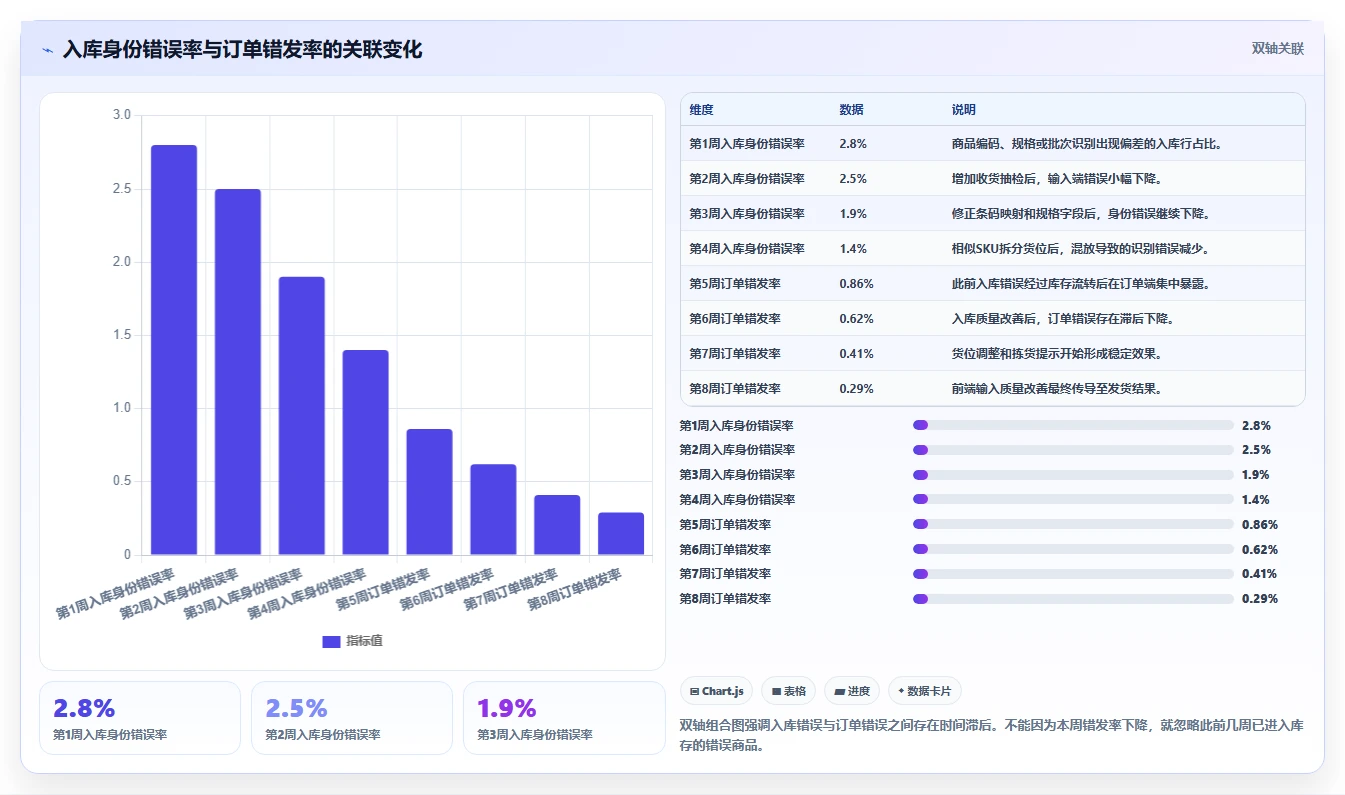Image resolution: width=1345 pixels, height=795 pixels.
Task: Click the 0.62% progress bar for 第6周
Action: click(x=1073, y=549)
